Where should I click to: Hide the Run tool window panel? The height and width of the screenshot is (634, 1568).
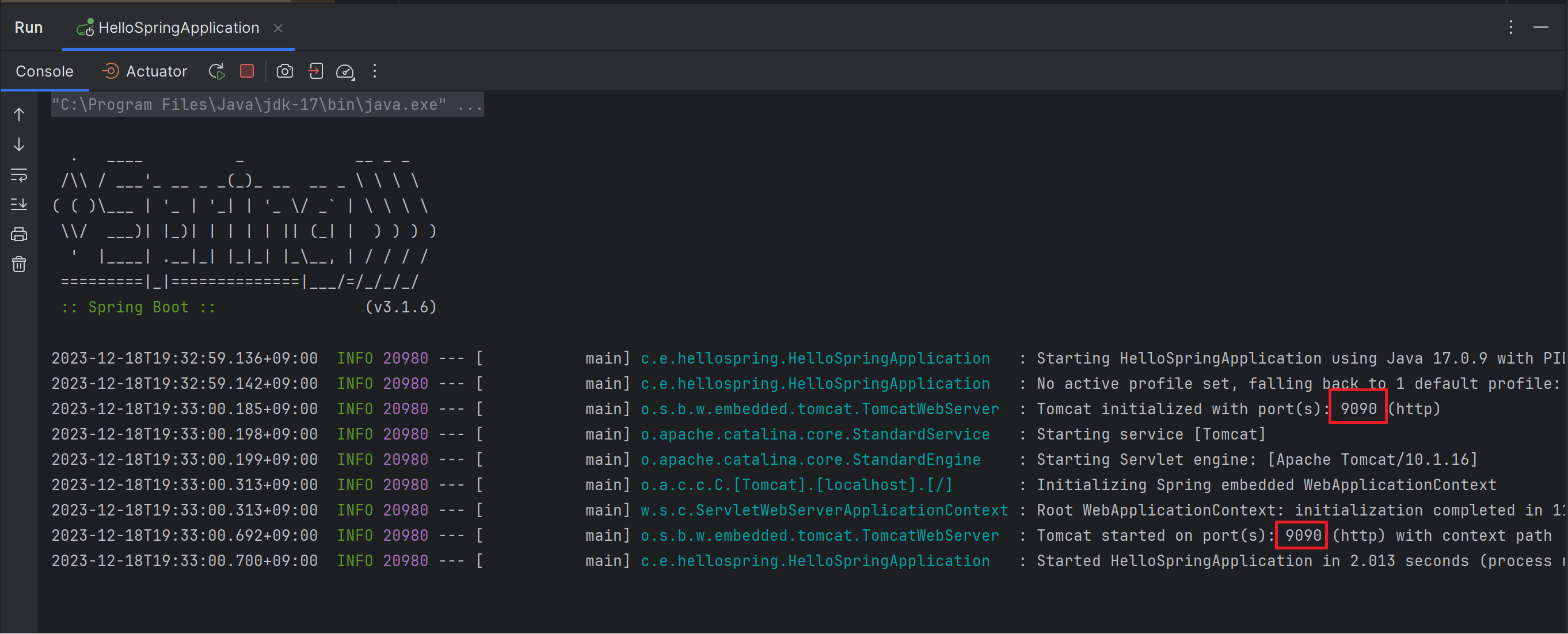[1540, 27]
